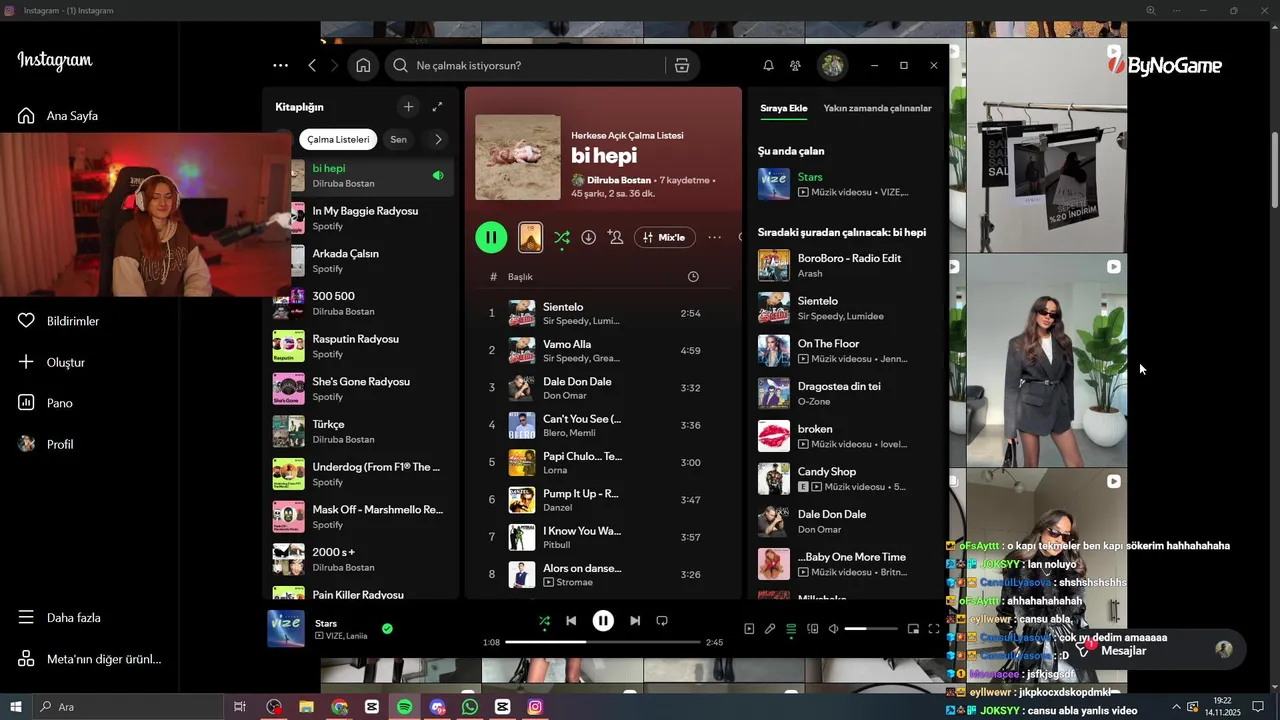
Task: Expand Kitaplığın with the arrows icon
Action: tap(437, 107)
